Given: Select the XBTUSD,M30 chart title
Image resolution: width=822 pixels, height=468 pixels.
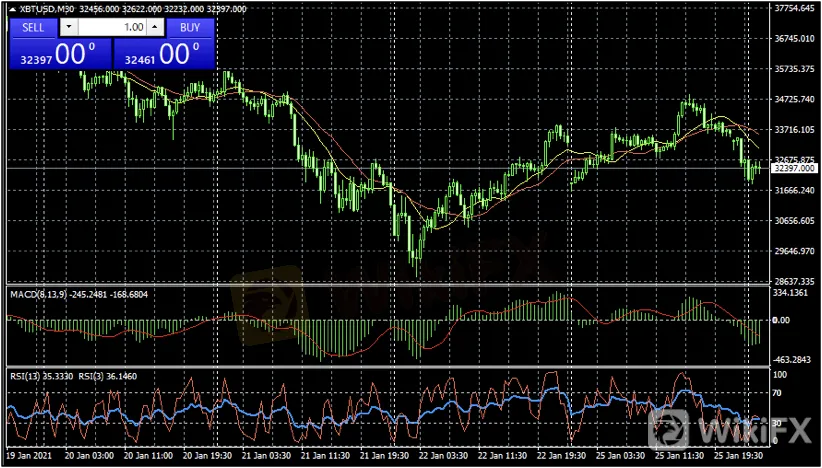Looking at the screenshot, I should (50, 9).
